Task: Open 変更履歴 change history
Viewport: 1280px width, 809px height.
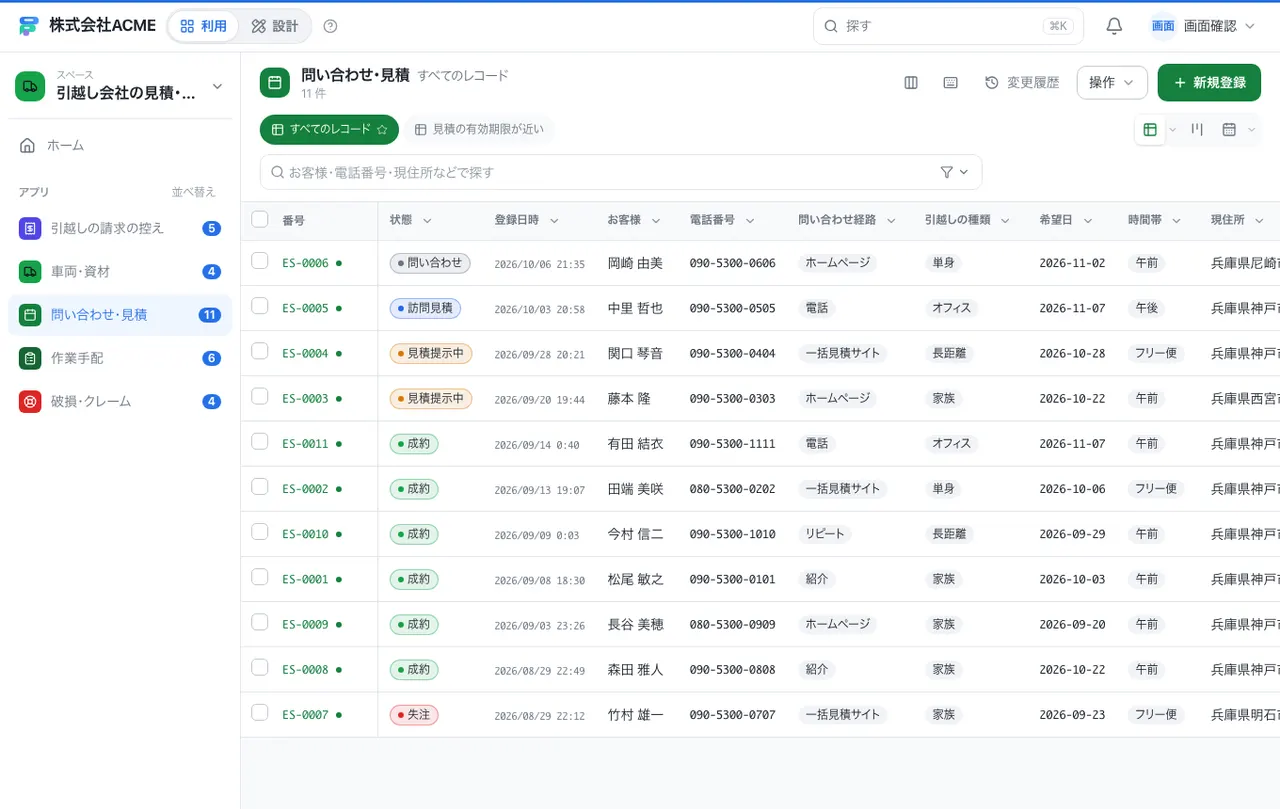Action: (x=1022, y=83)
